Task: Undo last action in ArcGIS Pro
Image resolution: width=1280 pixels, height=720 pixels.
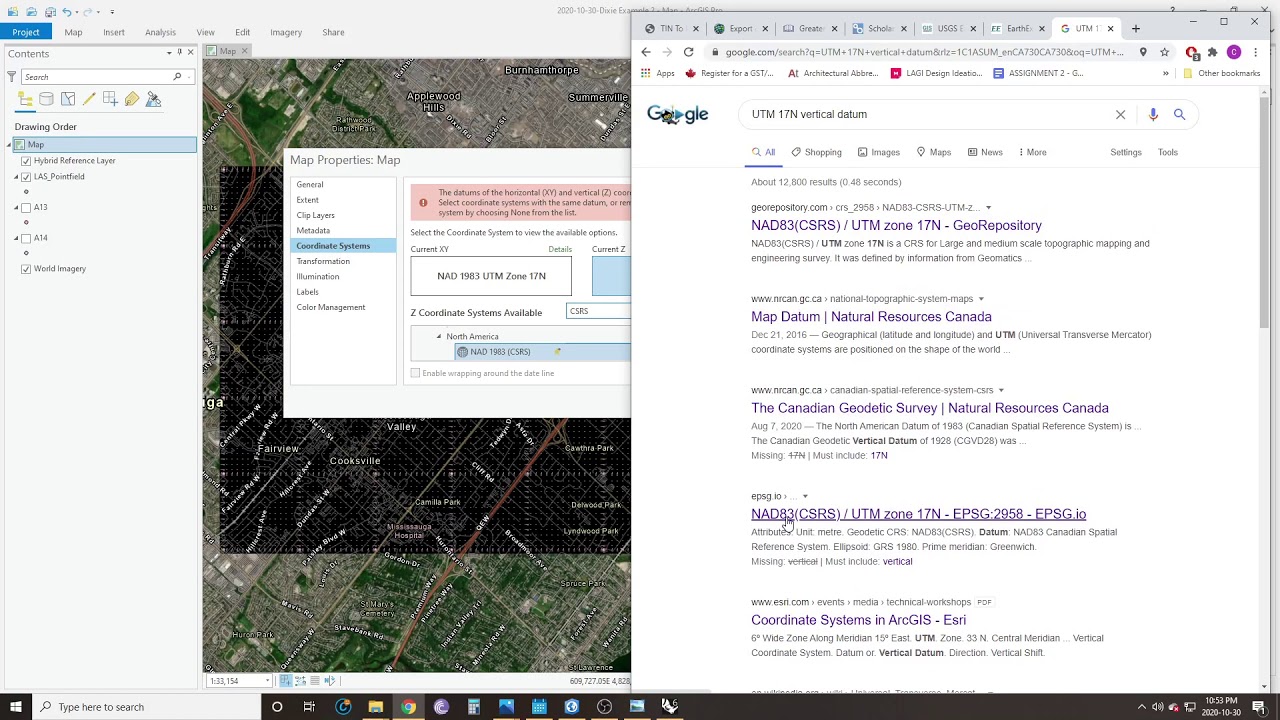Action: pos(67,11)
